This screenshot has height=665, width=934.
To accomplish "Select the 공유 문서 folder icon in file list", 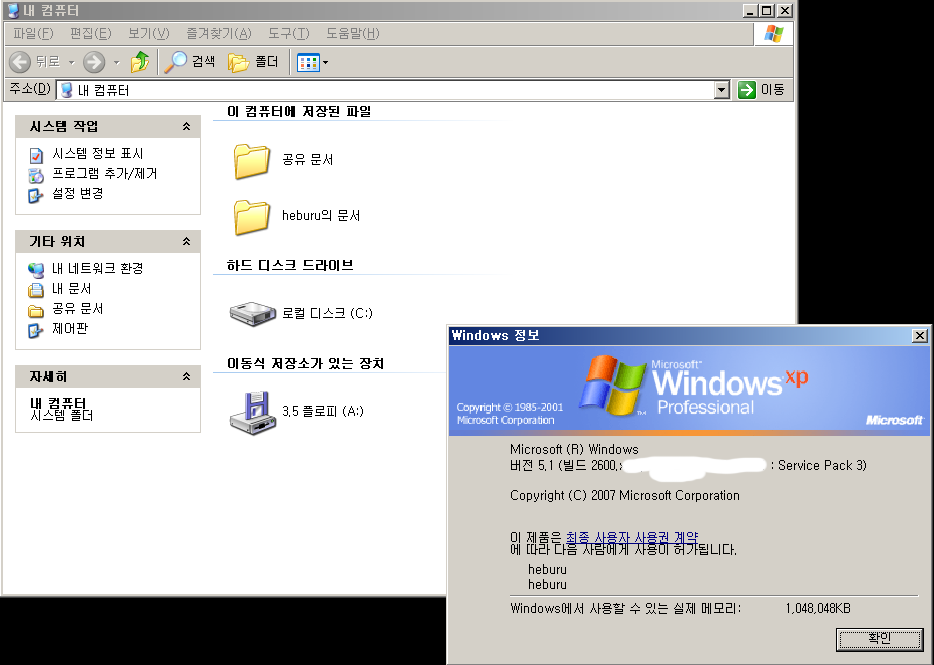I will [x=252, y=161].
